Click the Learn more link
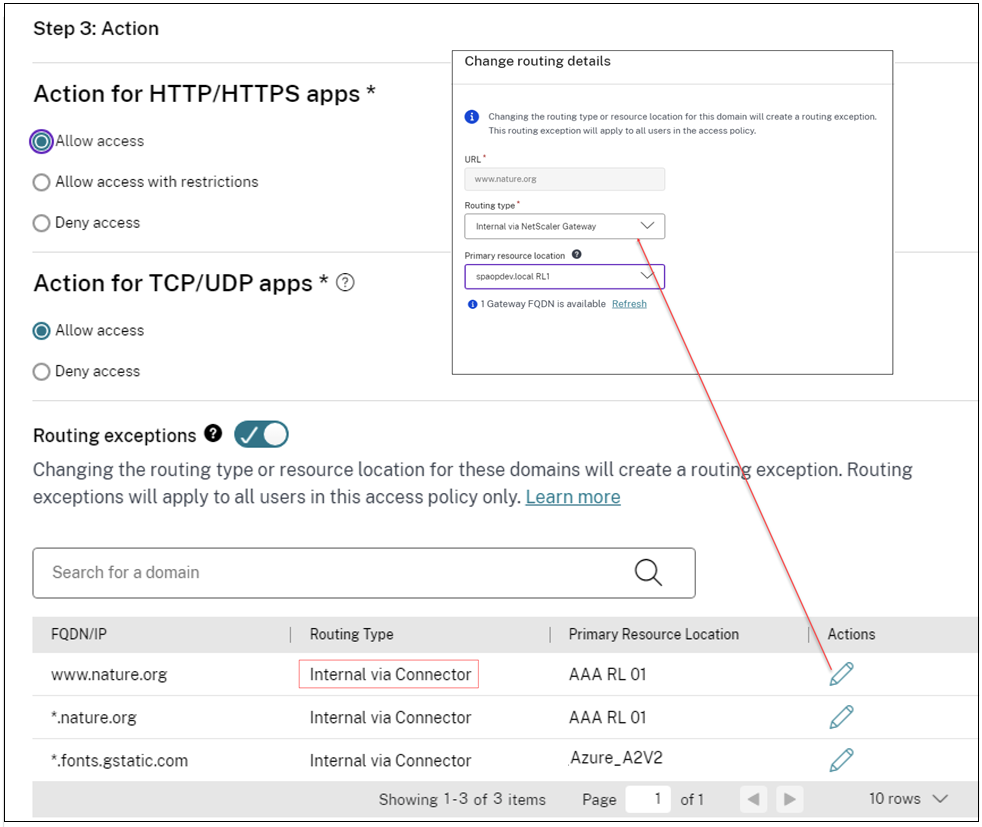The width and height of the screenshot is (982, 827). click(572, 496)
